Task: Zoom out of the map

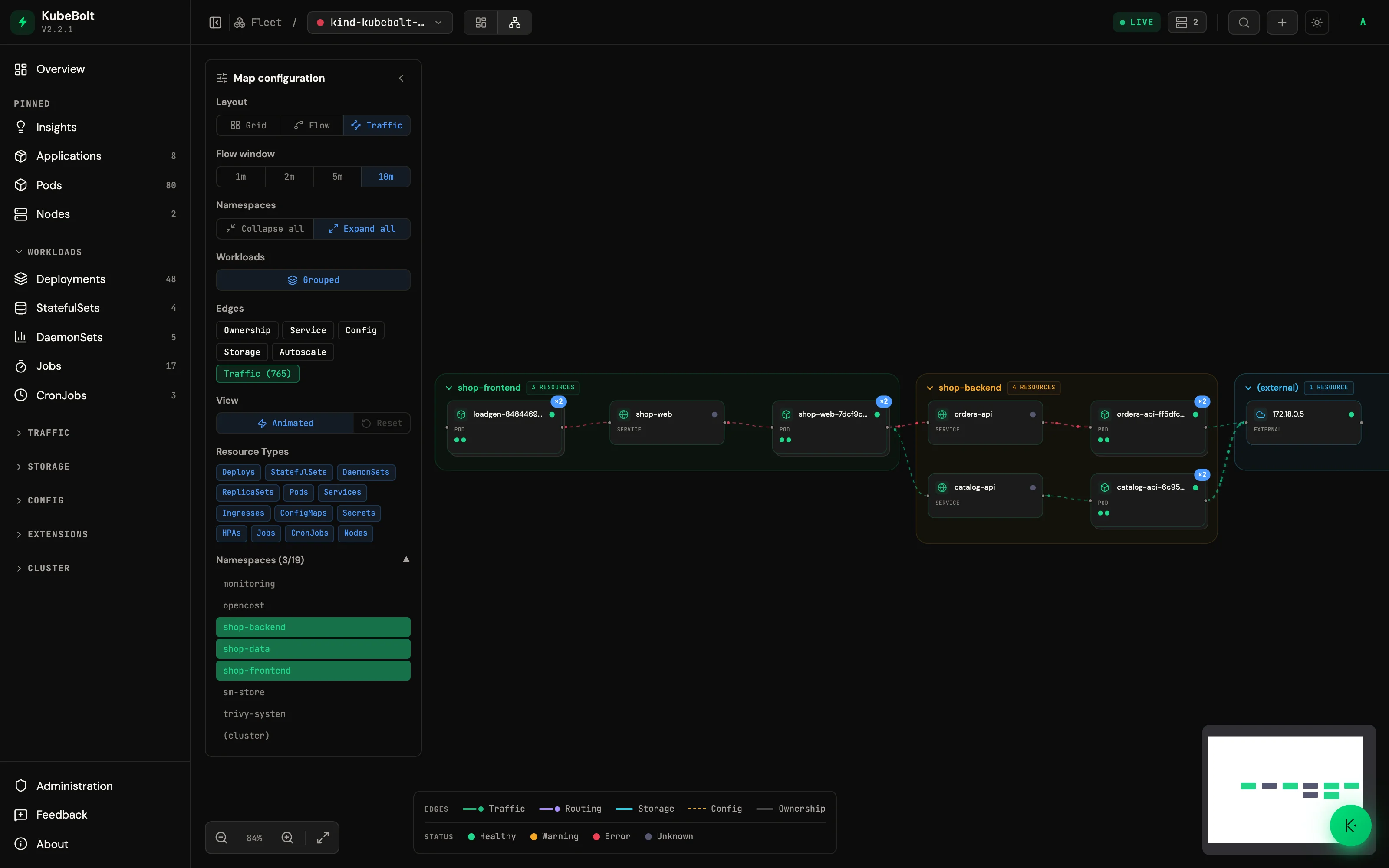Action: click(221, 838)
